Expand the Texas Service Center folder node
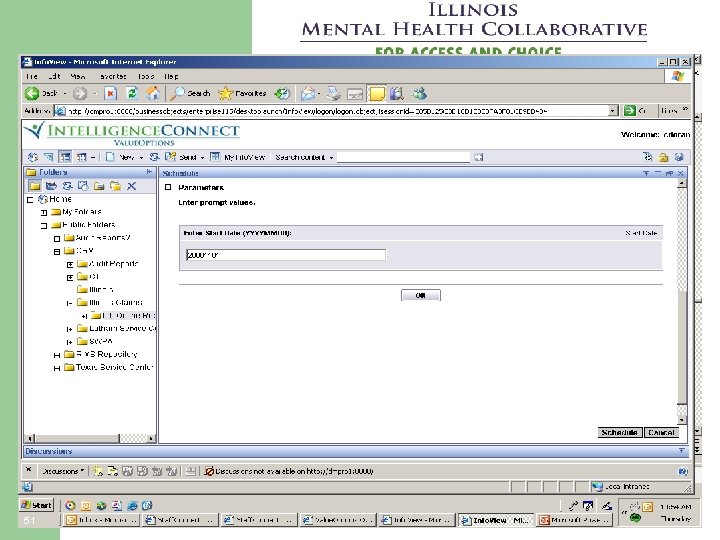The width and height of the screenshot is (720, 540). coord(57,368)
